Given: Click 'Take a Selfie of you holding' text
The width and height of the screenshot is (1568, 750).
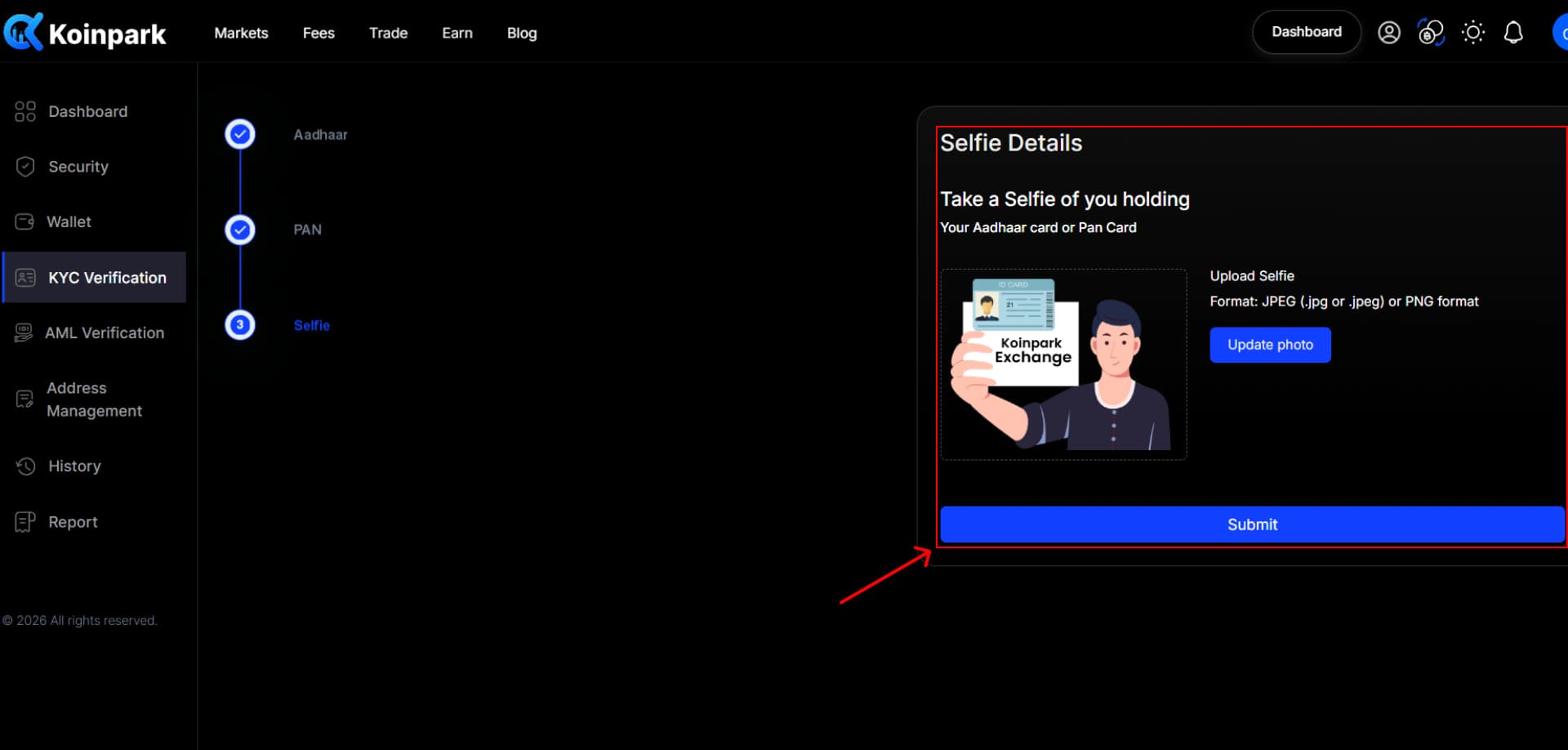Looking at the screenshot, I should pyautogui.click(x=1065, y=199).
